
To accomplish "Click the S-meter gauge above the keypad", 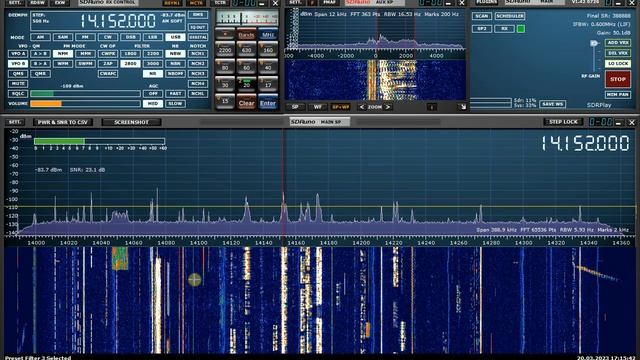I will point(247,18).
